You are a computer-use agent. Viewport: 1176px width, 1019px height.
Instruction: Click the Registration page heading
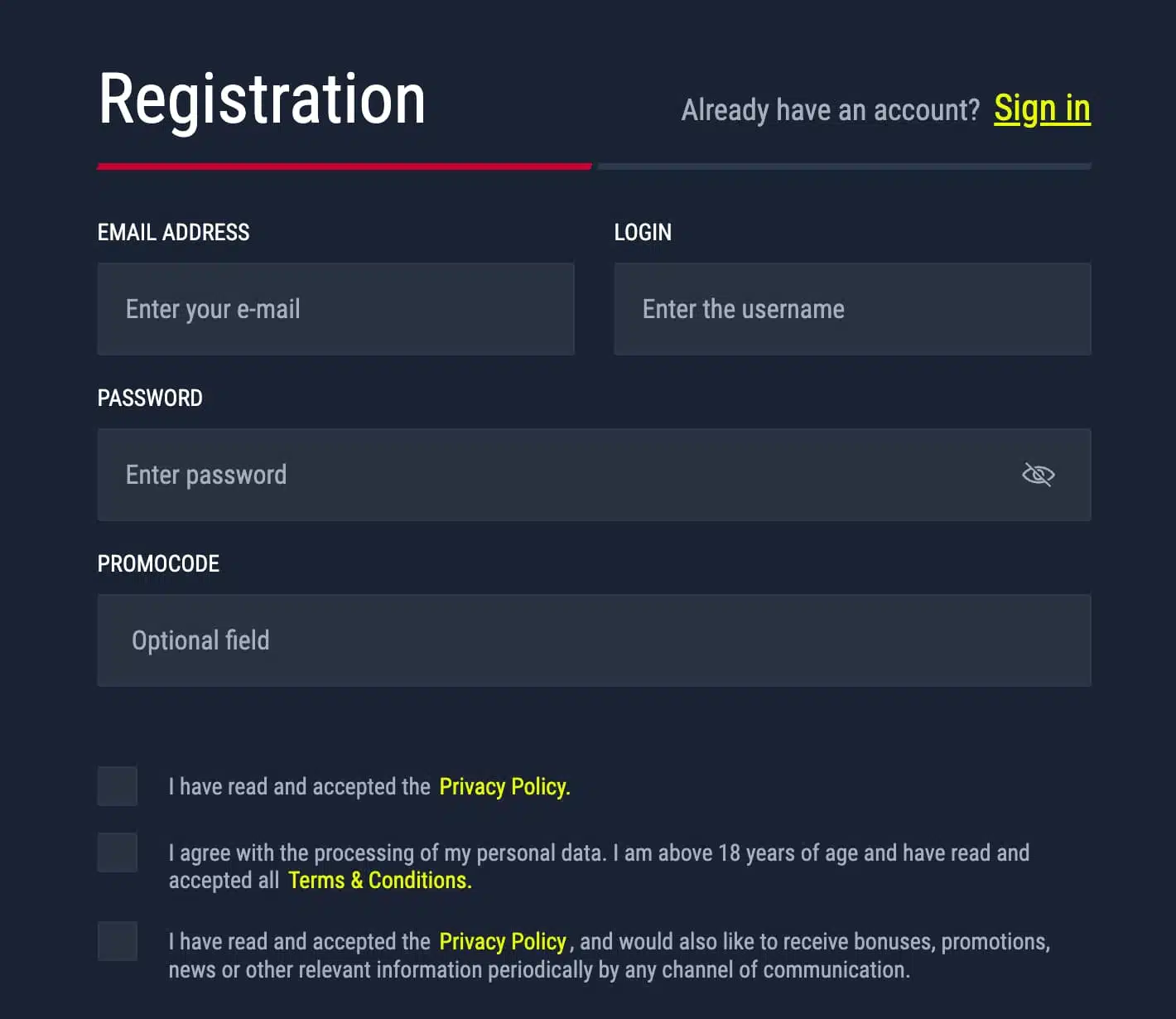point(262,100)
